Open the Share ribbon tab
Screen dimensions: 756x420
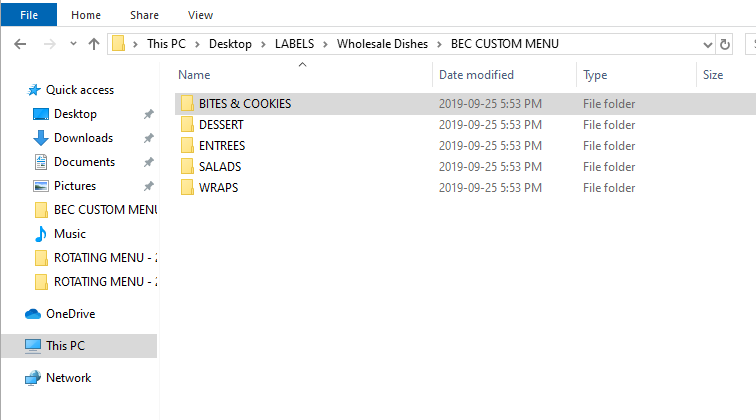(x=144, y=14)
